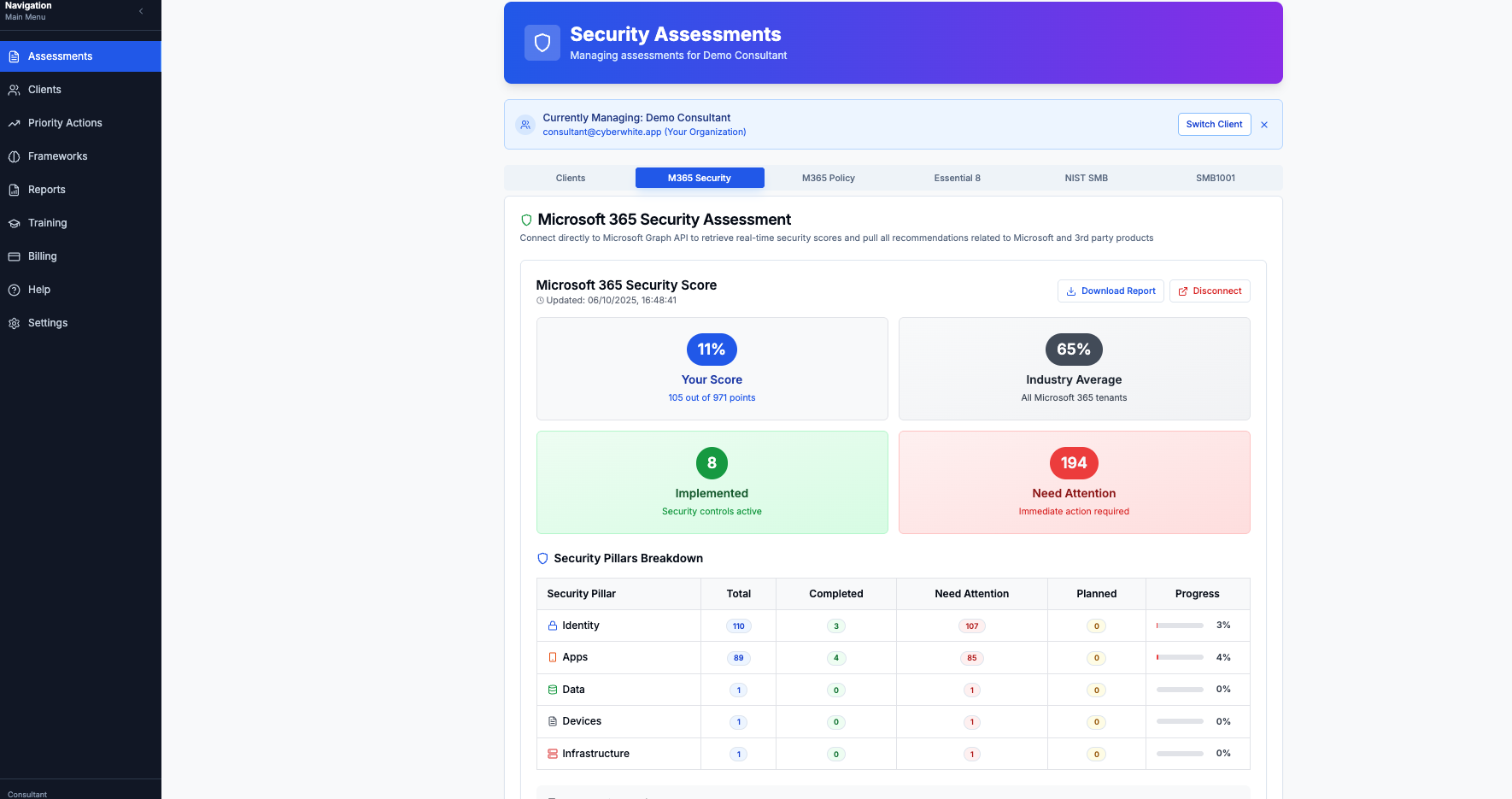
Task: Click the lock icon beside the Identity pillar
Action: point(553,625)
